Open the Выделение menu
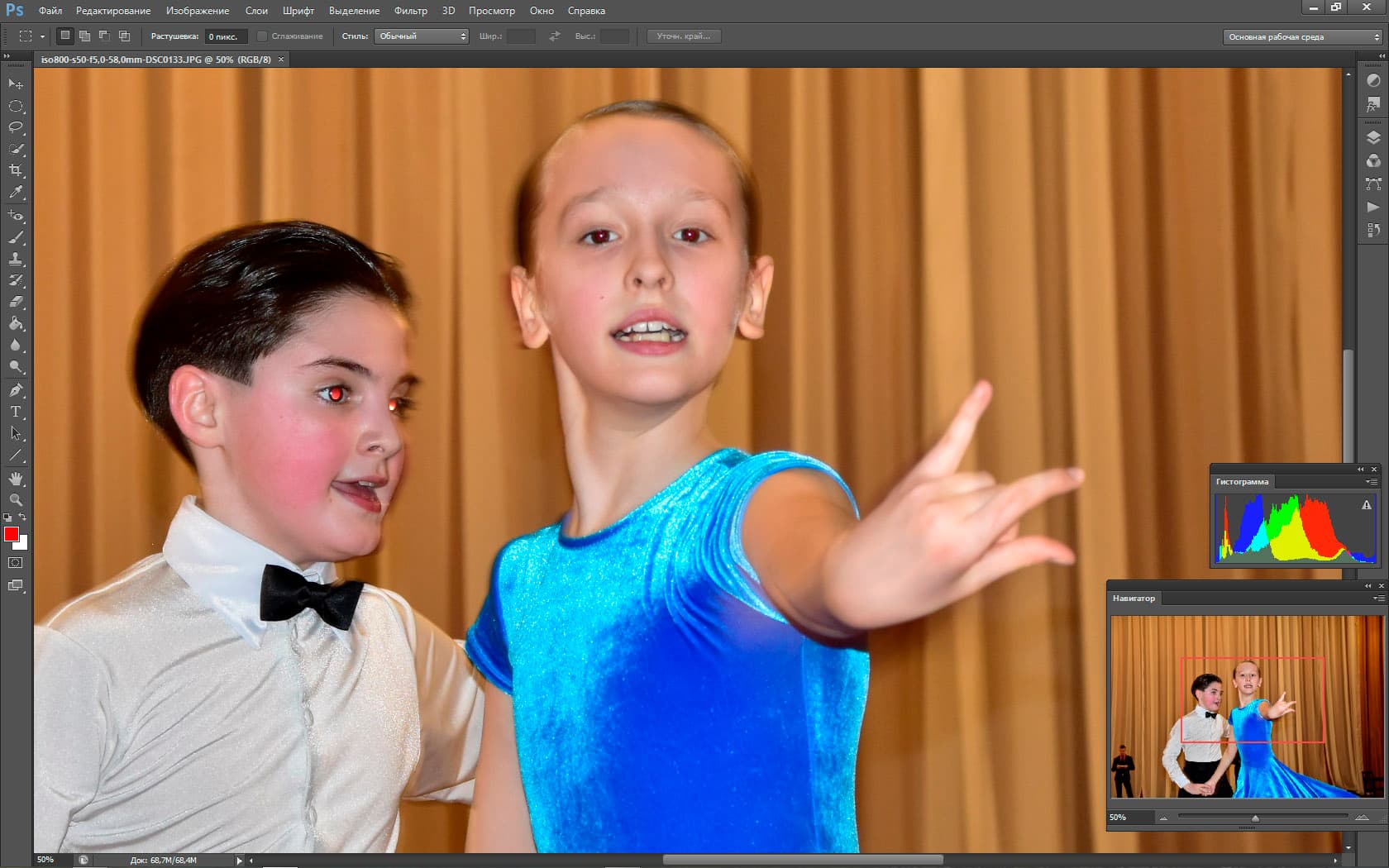The image size is (1389, 868). [354, 11]
